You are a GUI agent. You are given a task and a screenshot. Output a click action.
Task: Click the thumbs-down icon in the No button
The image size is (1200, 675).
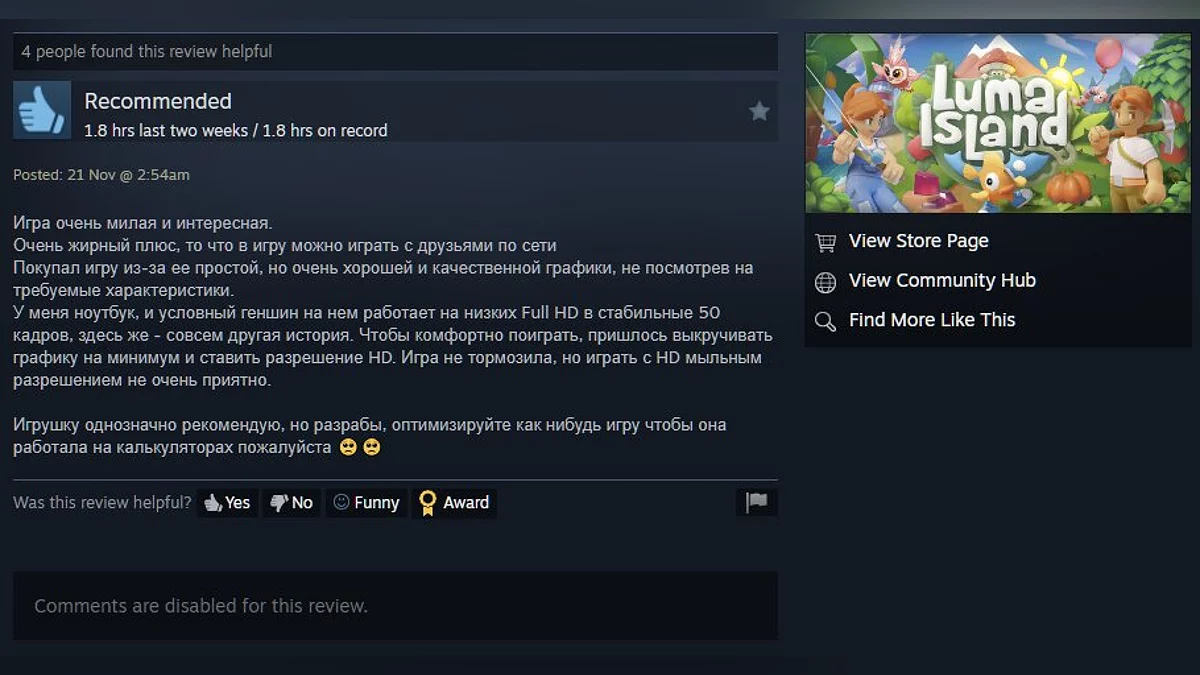click(x=279, y=503)
